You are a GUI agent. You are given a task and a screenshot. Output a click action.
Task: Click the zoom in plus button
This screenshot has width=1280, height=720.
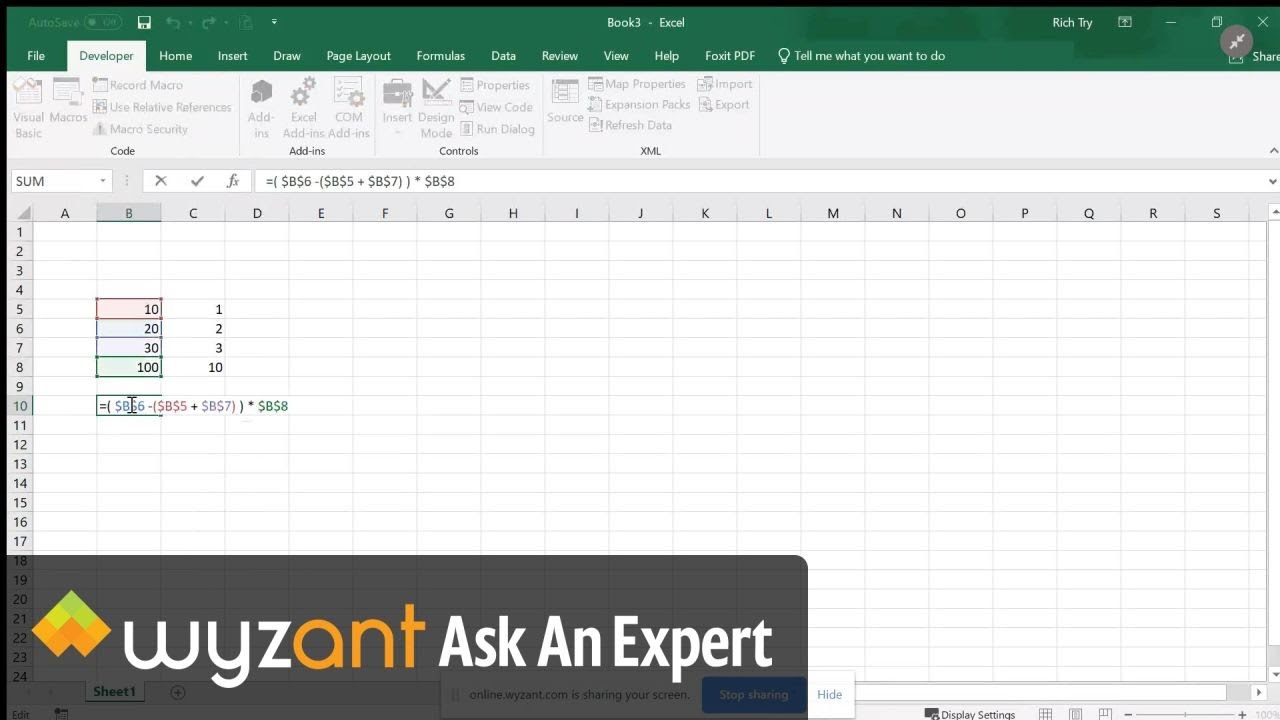click(x=1242, y=714)
